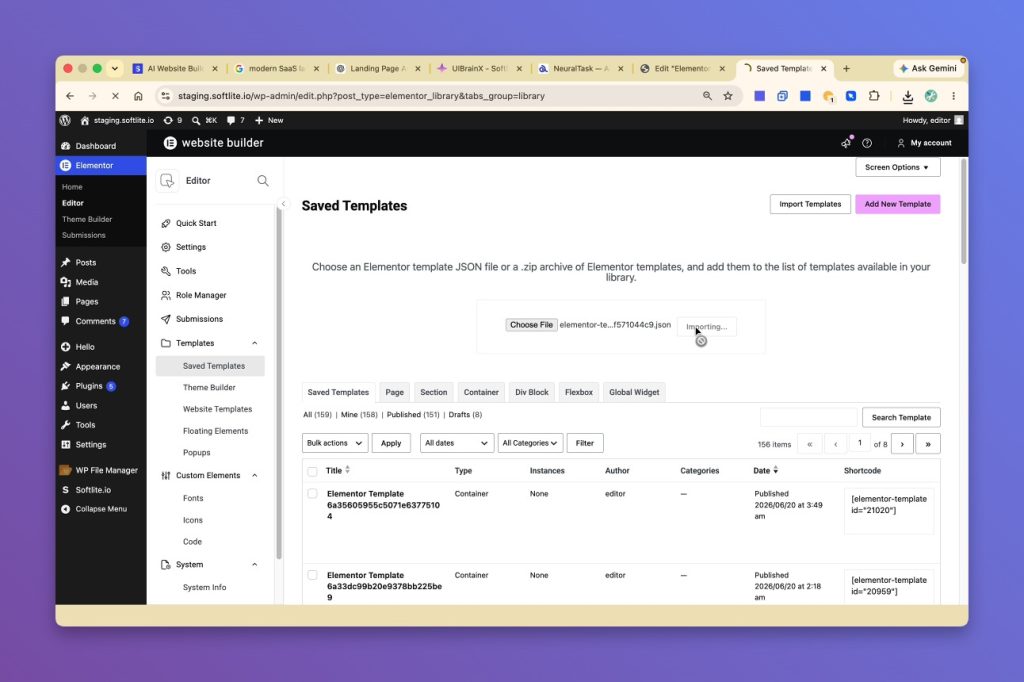Open browser Downloads icon
The width and height of the screenshot is (1024, 682).
(x=908, y=97)
